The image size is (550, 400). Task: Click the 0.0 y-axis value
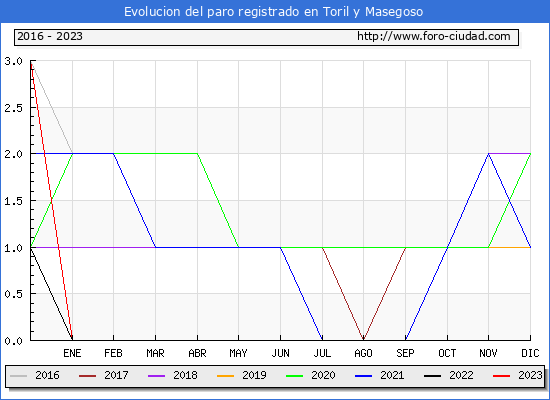[13, 341]
